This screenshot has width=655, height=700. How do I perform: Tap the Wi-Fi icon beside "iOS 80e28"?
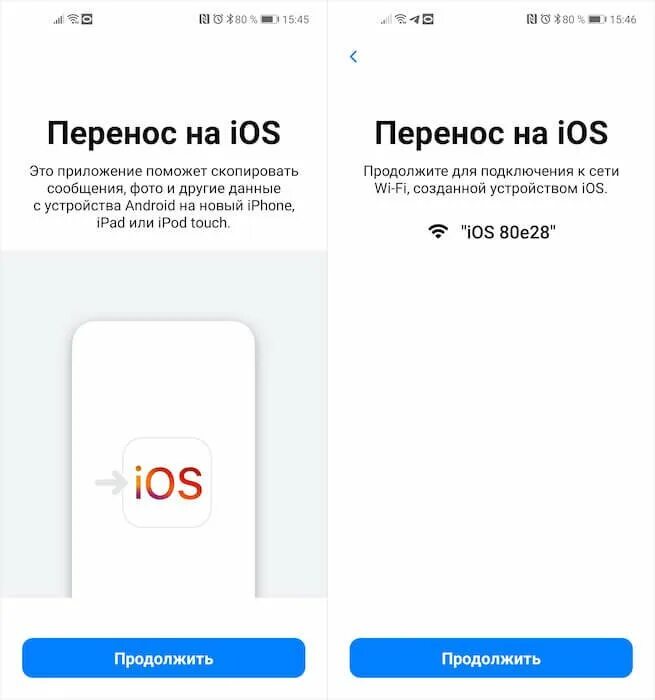438,232
